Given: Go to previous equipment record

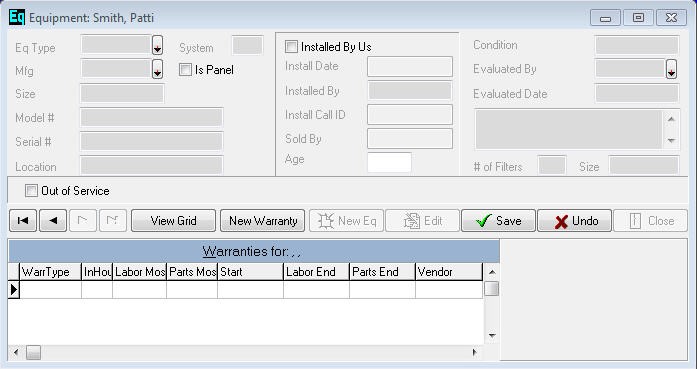Looking at the screenshot, I should coord(53,221).
